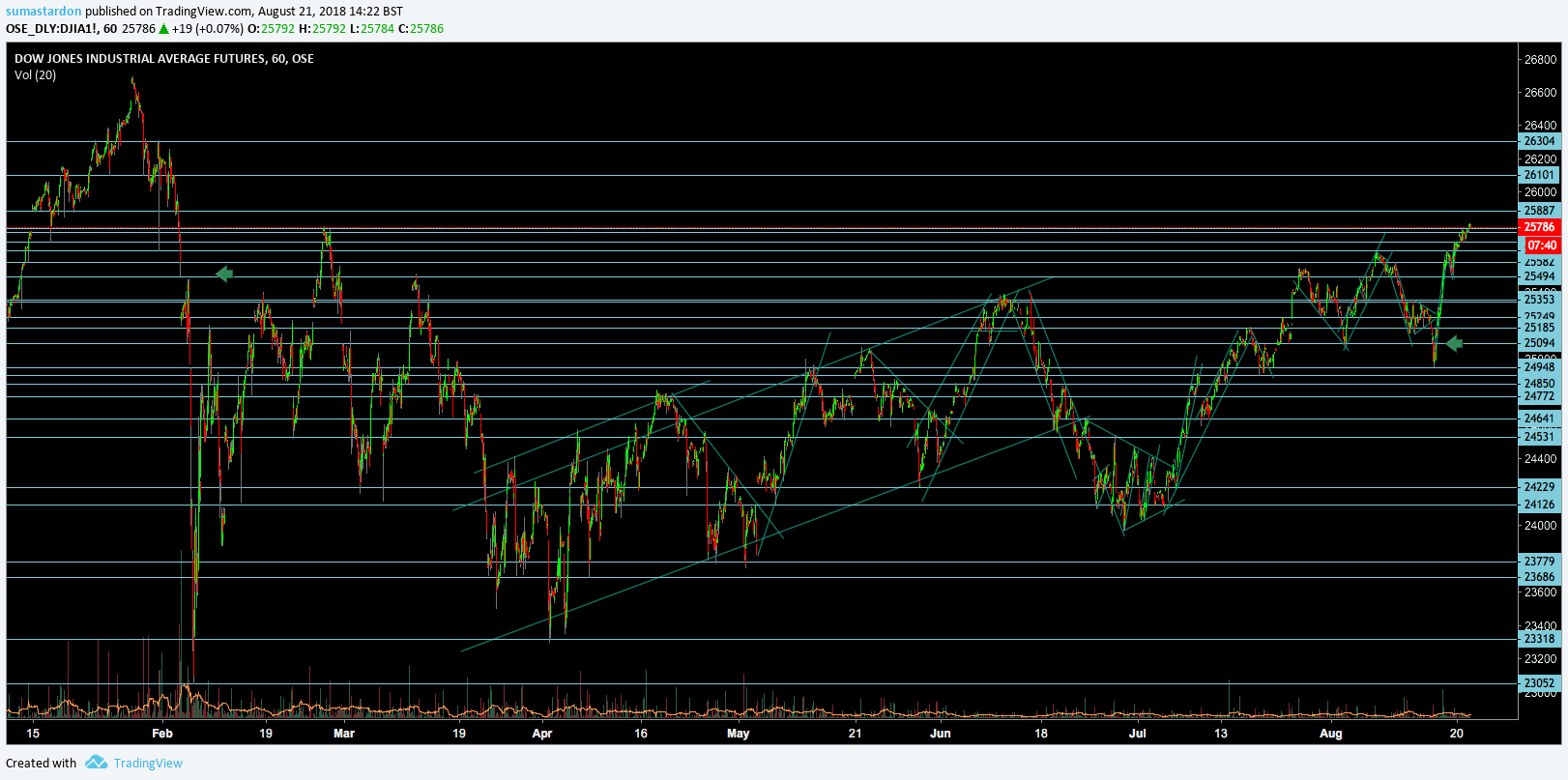Select the 24641 price label
Viewport: 1568px width, 780px height.
tap(1539, 419)
